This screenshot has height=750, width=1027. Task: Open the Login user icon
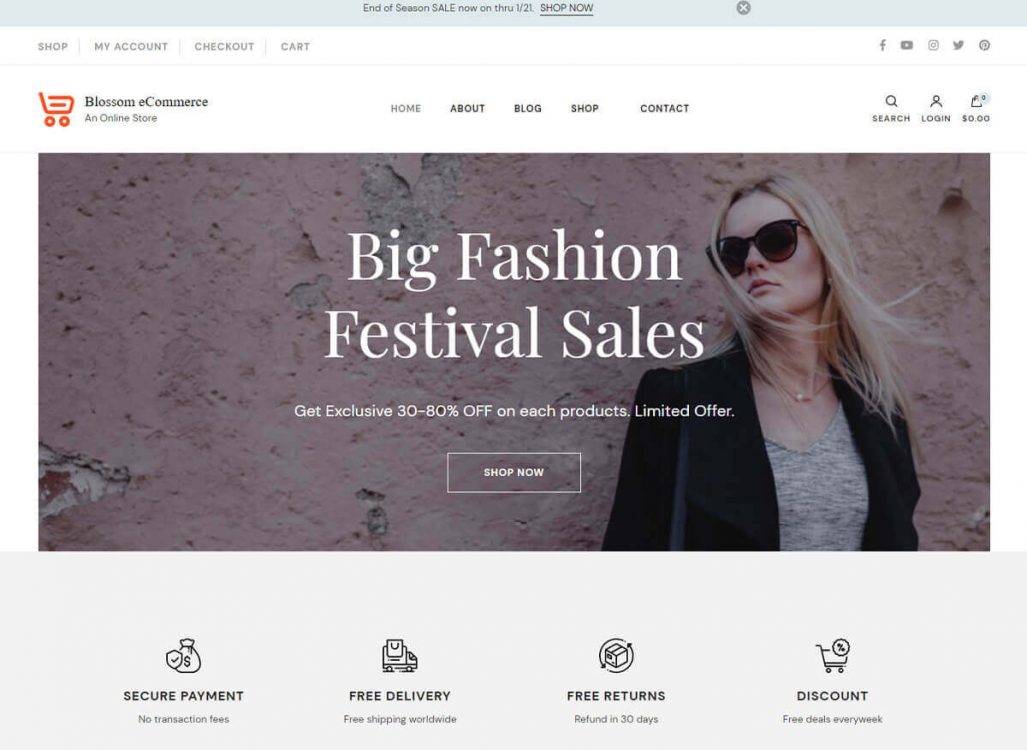936,101
